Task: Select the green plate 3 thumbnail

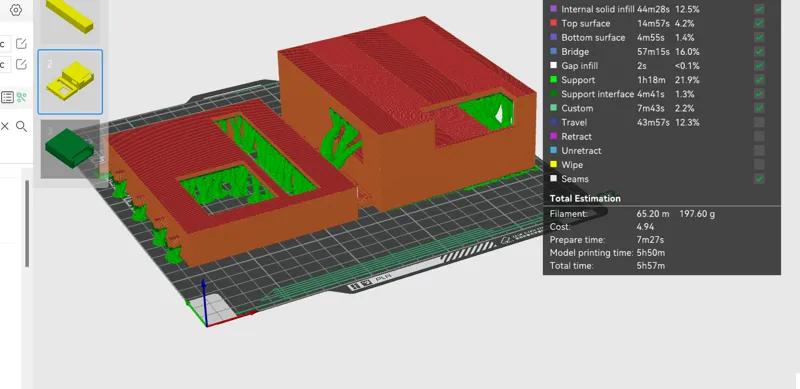Action: (70, 149)
